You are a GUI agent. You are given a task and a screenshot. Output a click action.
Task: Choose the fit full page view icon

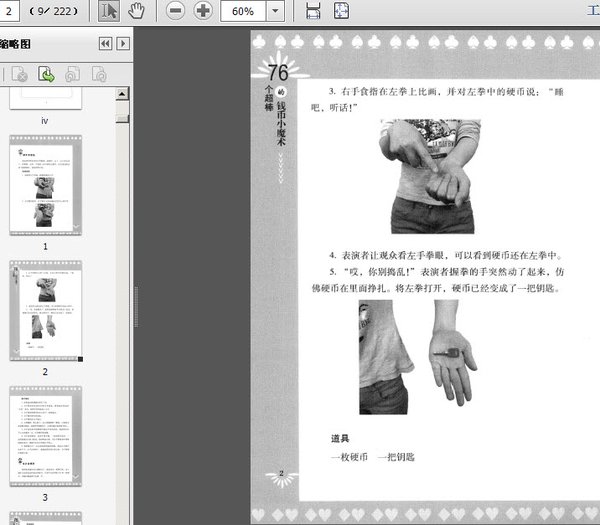click(341, 11)
